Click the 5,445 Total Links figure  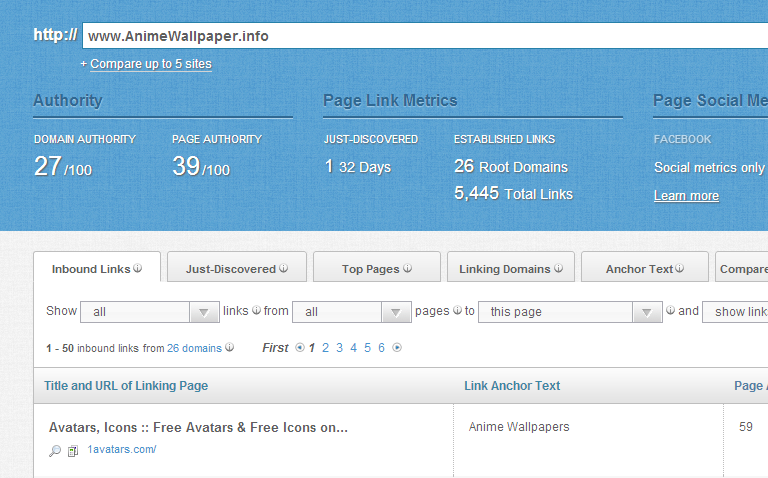(513, 193)
